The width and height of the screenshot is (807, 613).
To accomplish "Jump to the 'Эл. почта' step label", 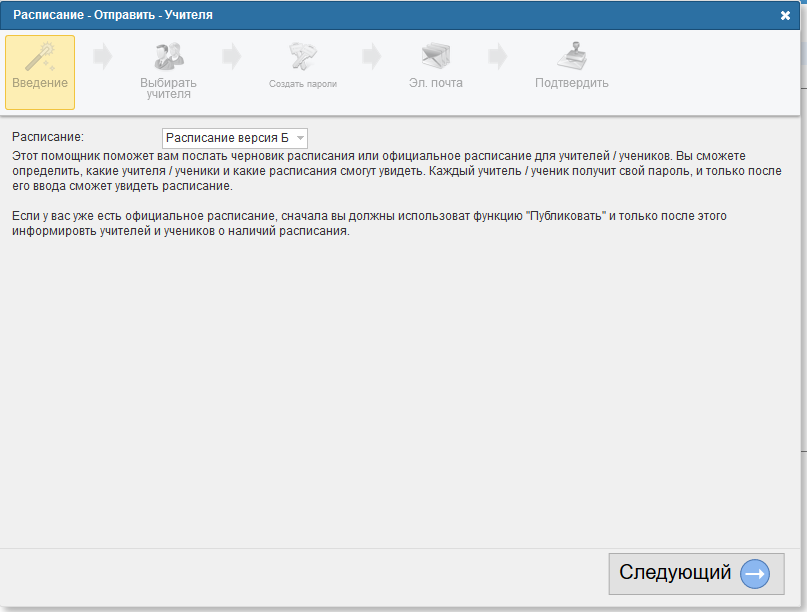I will pos(436,83).
